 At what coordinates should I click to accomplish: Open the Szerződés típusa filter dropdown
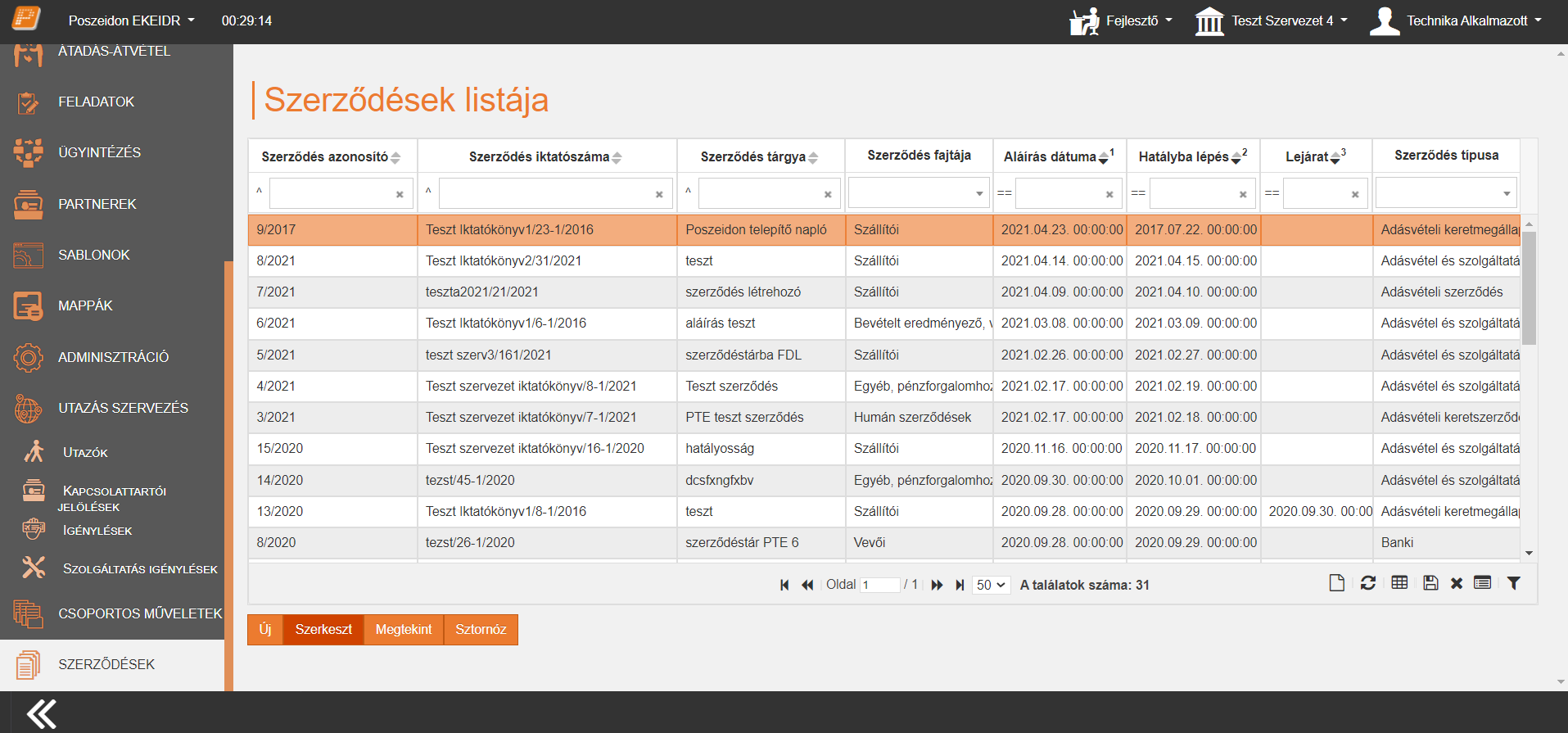pos(1446,193)
